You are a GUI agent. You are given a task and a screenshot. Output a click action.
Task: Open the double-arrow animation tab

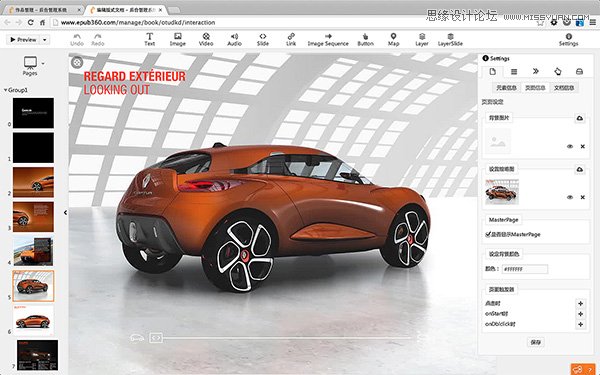tap(536, 71)
